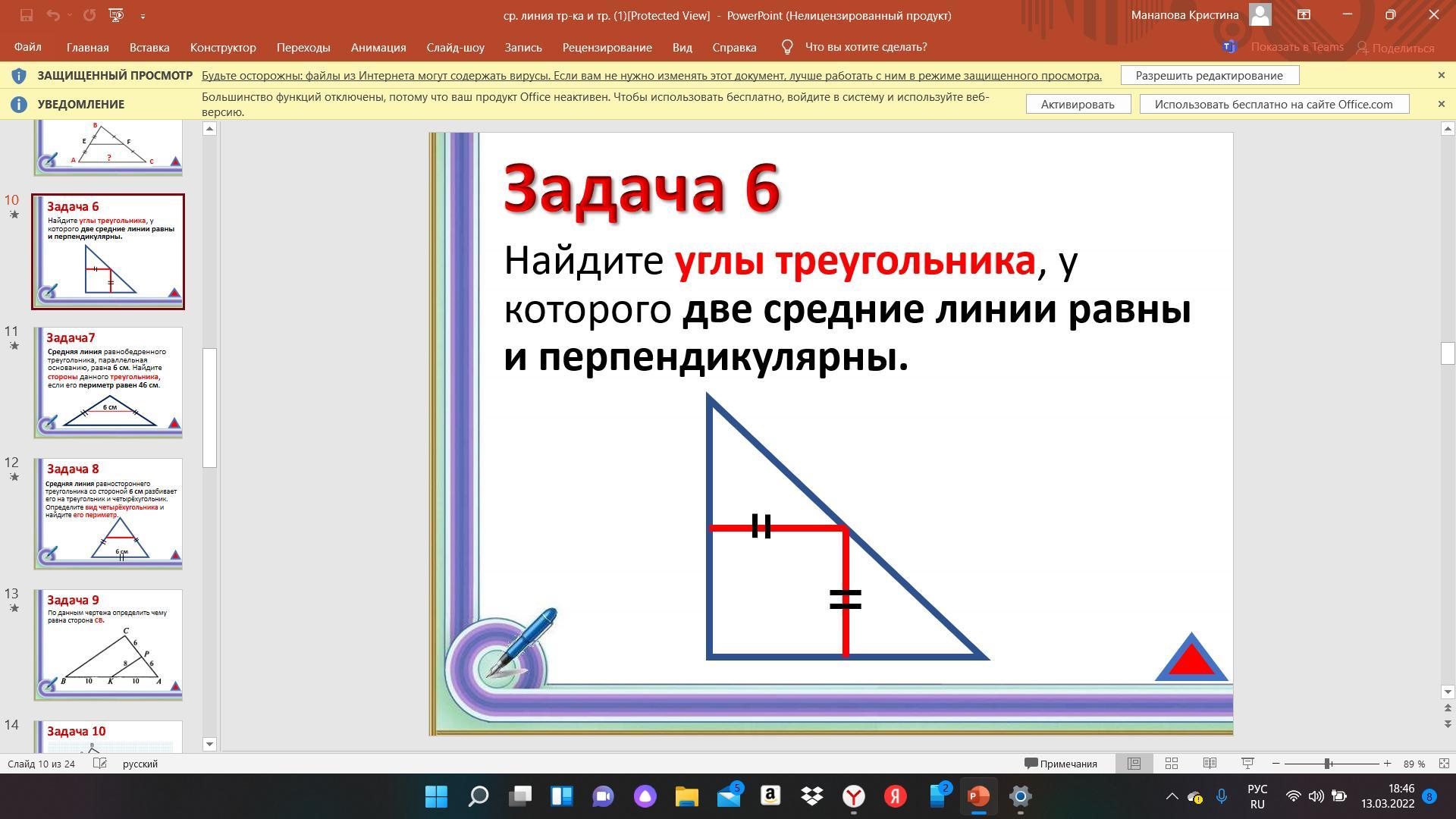
Task: Click the 'Что вы хотите сделать?' search field
Action: [865, 47]
